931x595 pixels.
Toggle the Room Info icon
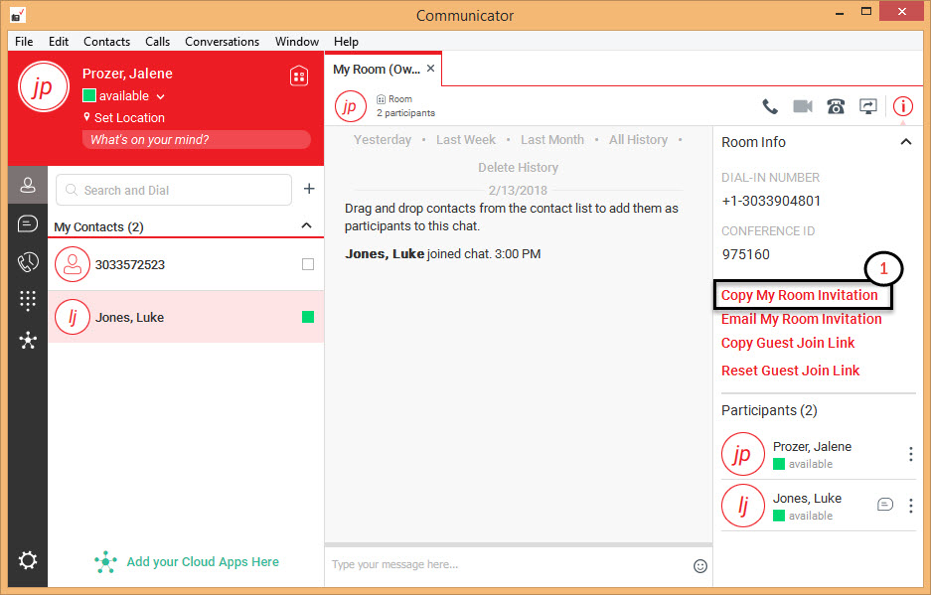pos(902,106)
